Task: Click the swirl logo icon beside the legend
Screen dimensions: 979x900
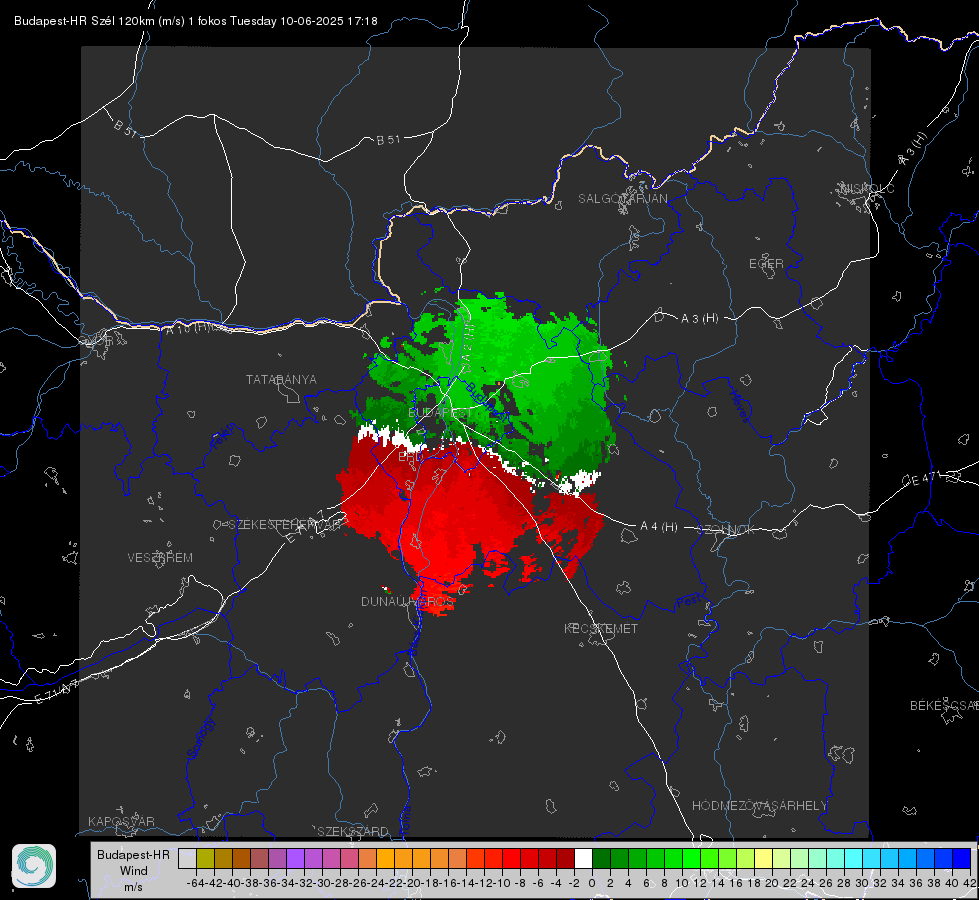Action: 34,866
